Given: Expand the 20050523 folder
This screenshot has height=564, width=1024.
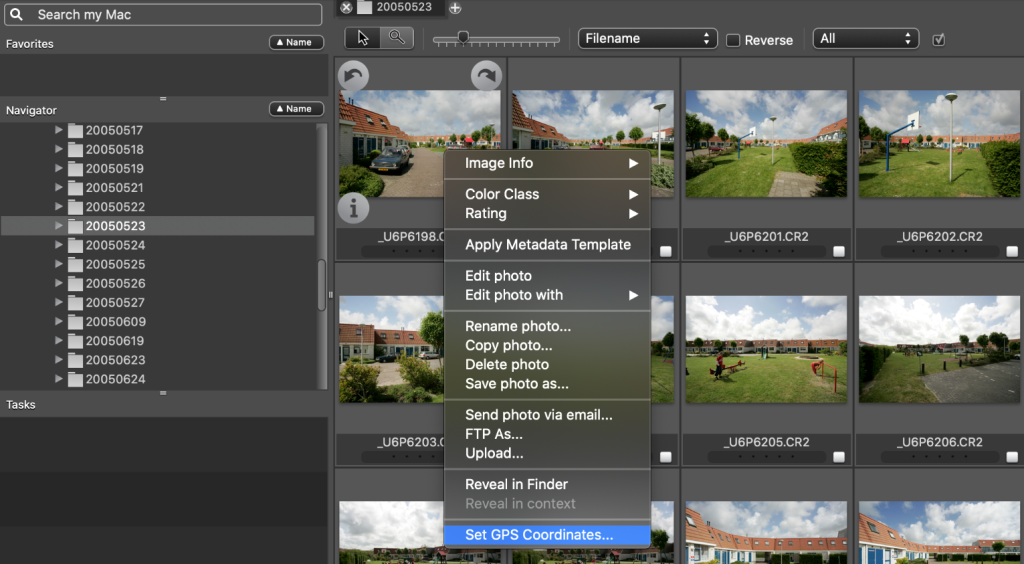Looking at the screenshot, I should coord(59,225).
